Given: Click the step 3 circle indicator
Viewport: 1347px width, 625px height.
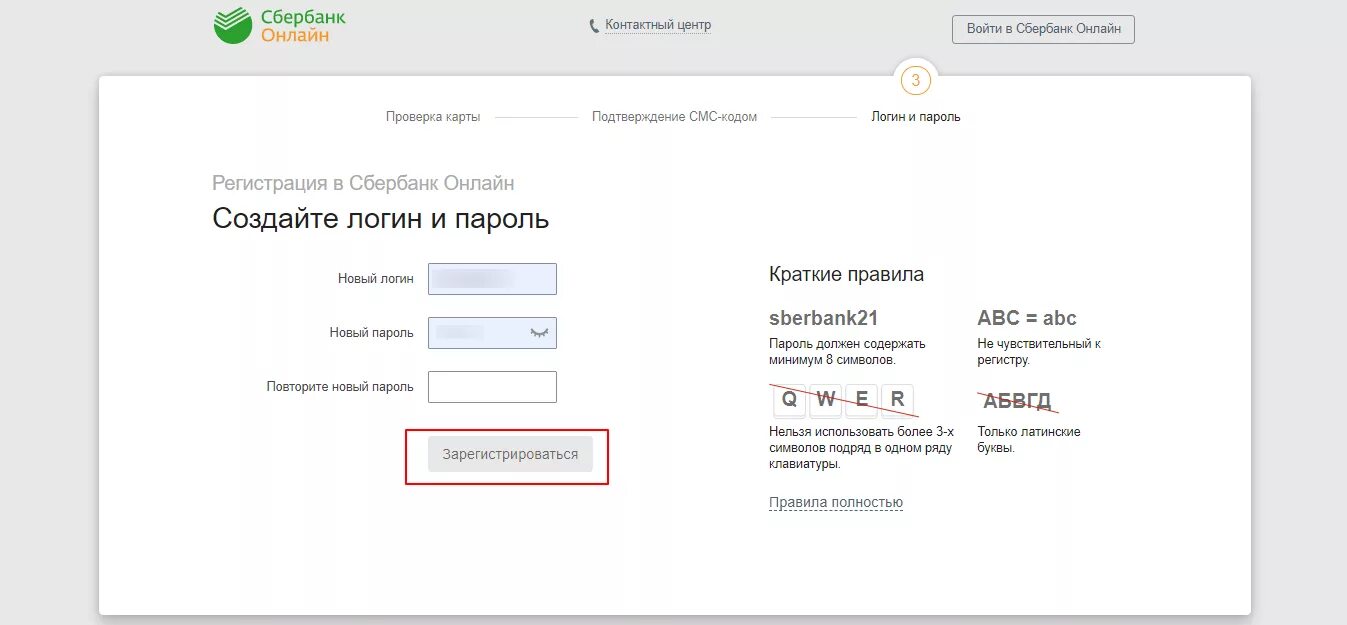Looking at the screenshot, I should (915, 80).
